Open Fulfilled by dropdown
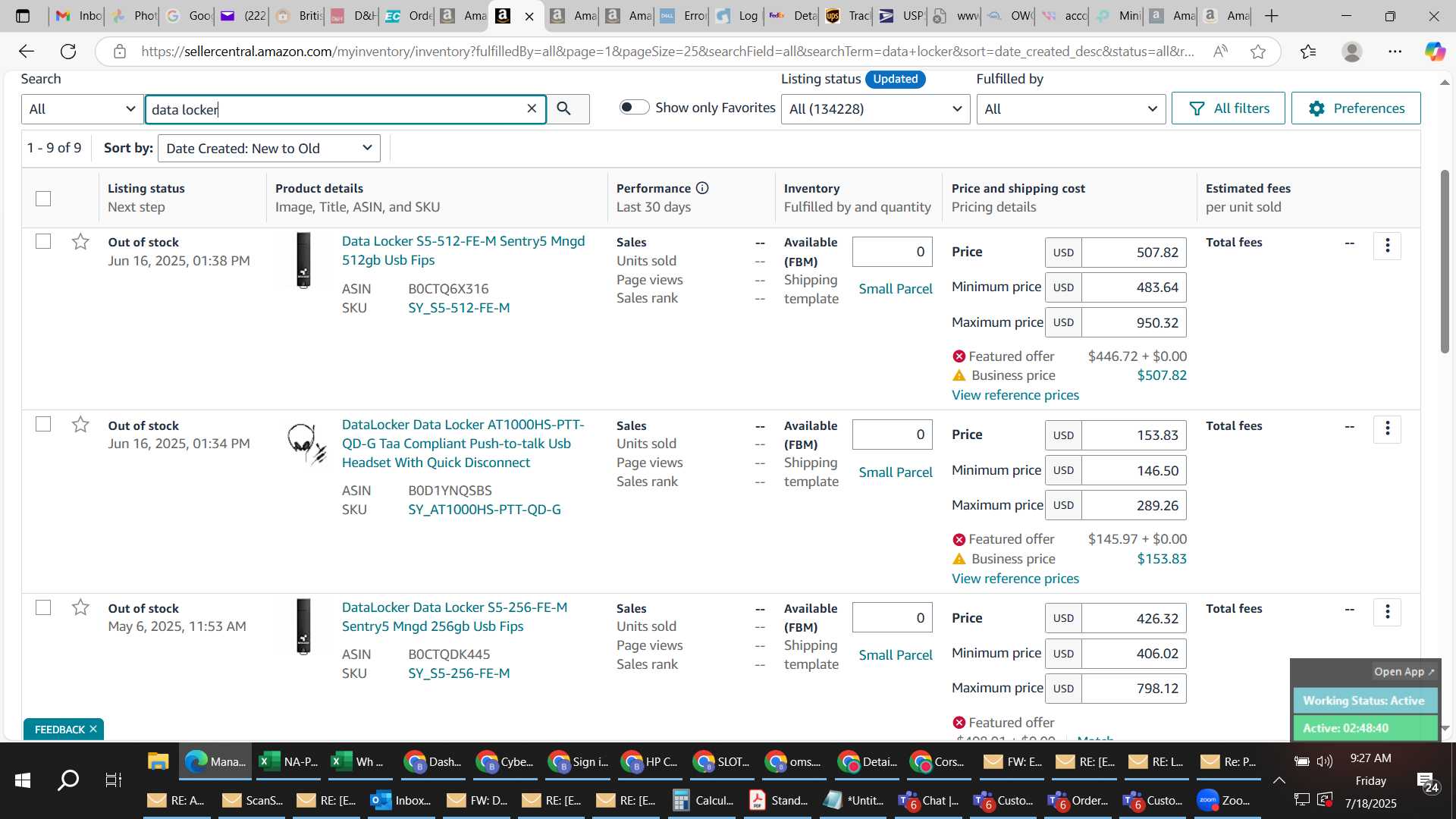 click(x=1071, y=109)
